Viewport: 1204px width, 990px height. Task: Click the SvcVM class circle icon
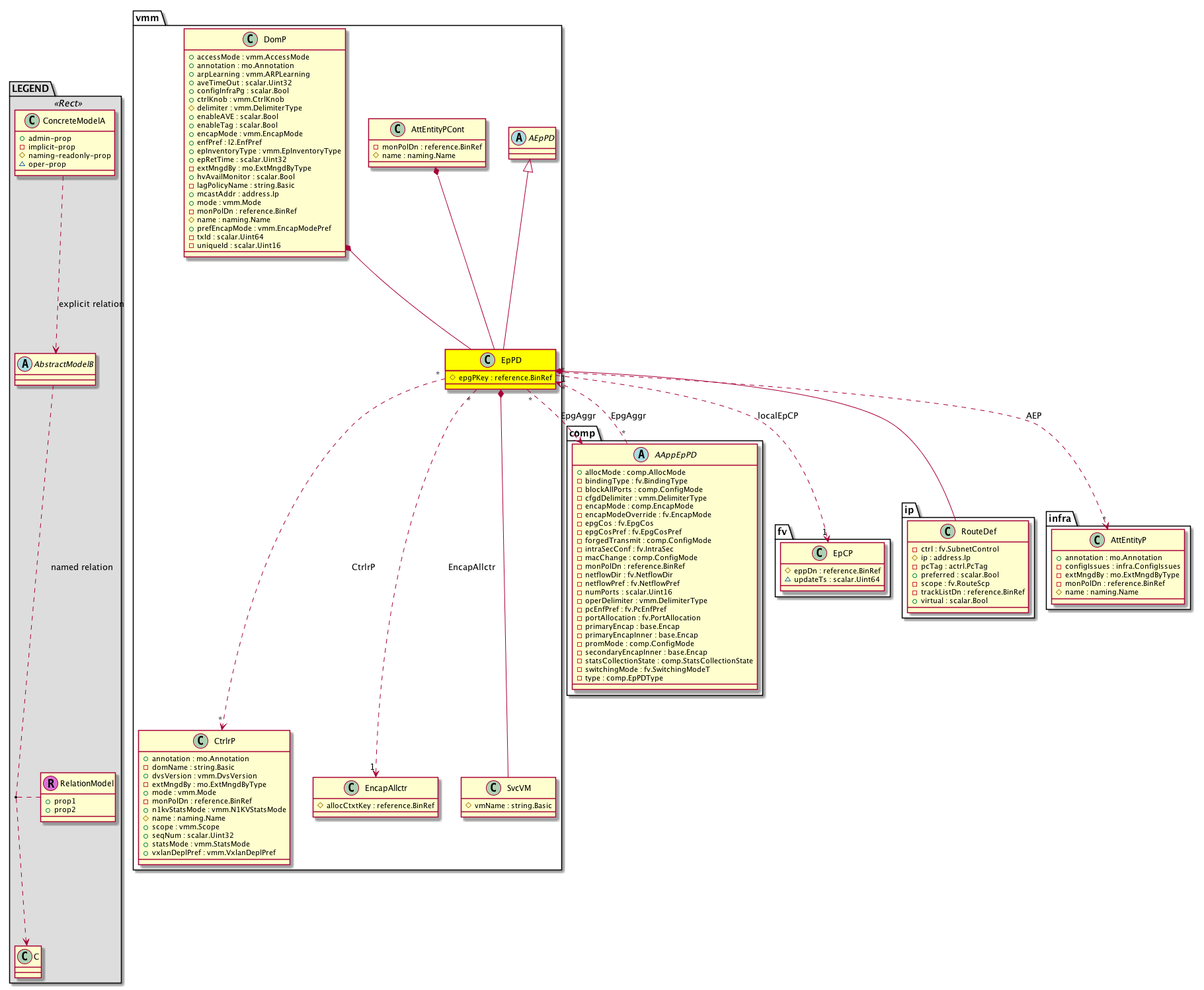pyautogui.click(x=493, y=788)
